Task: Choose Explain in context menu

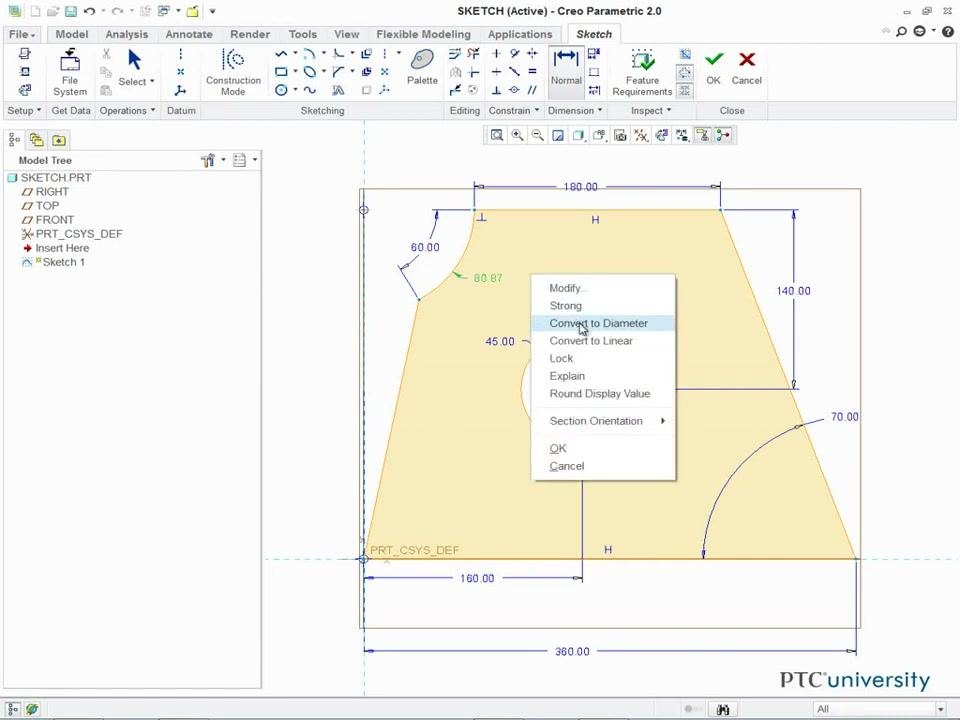Action: pyautogui.click(x=604, y=377)
